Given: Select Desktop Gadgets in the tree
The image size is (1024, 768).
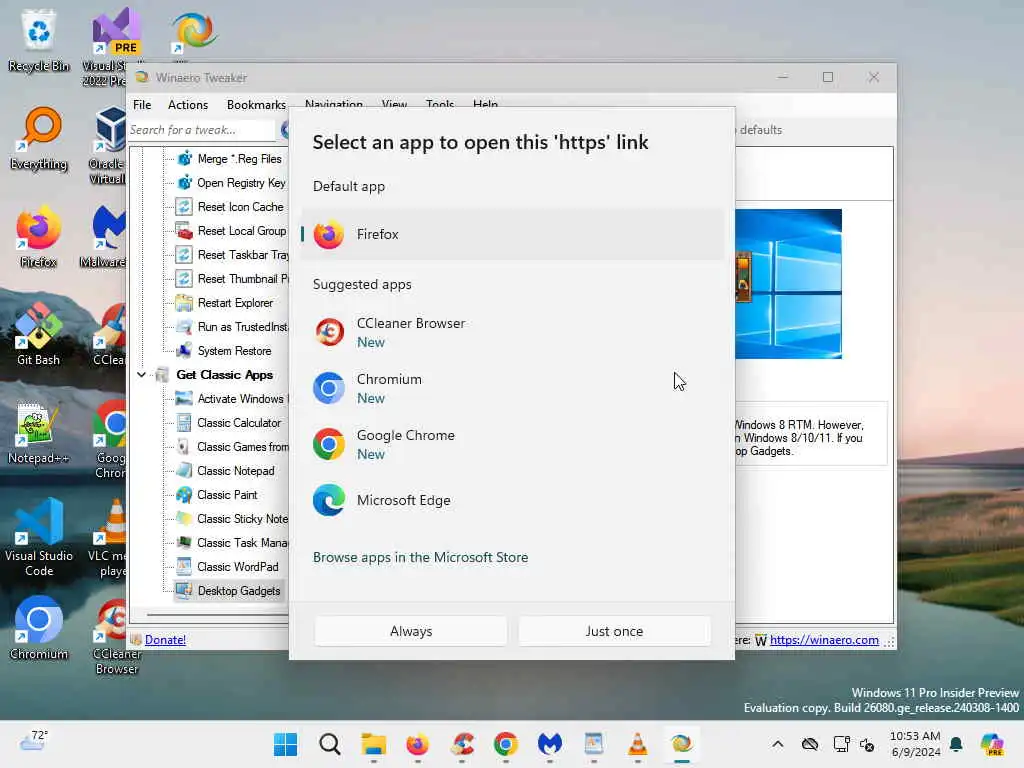Looking at the screenshot, I should pyautogui.click(x=229, y=591).
